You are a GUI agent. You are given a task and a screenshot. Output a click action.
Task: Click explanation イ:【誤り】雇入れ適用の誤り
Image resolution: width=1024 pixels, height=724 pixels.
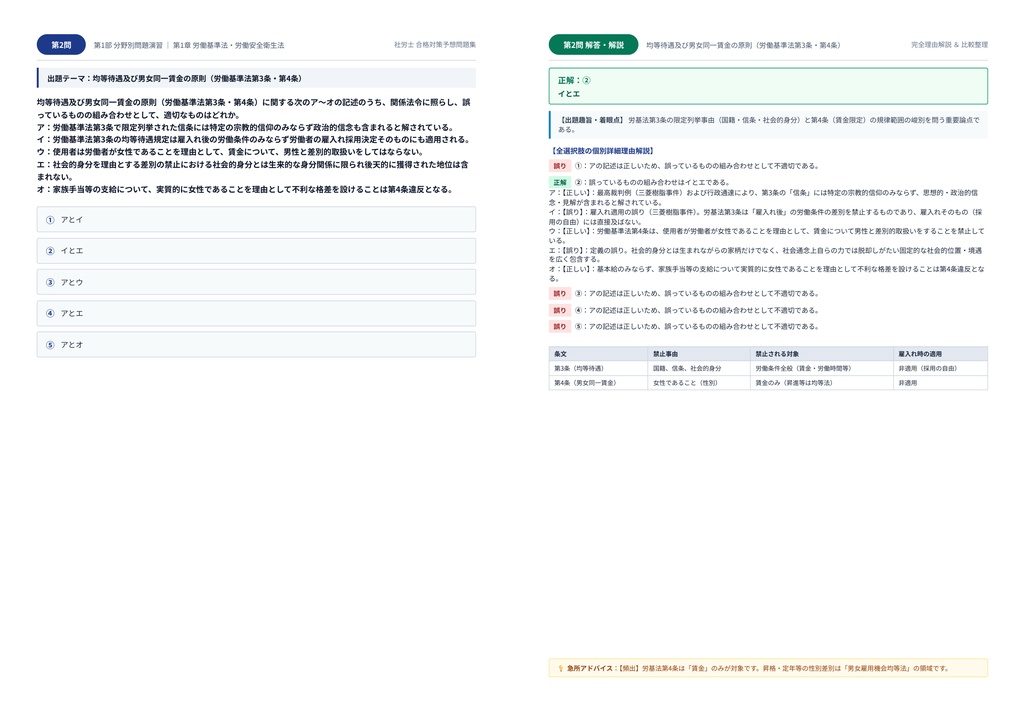click(765, 217)
